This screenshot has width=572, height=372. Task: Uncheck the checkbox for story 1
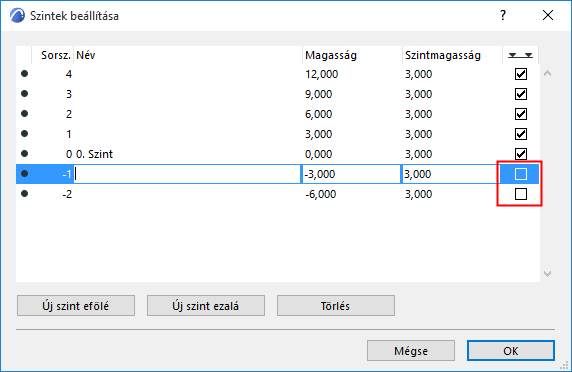tap(521, 134)
